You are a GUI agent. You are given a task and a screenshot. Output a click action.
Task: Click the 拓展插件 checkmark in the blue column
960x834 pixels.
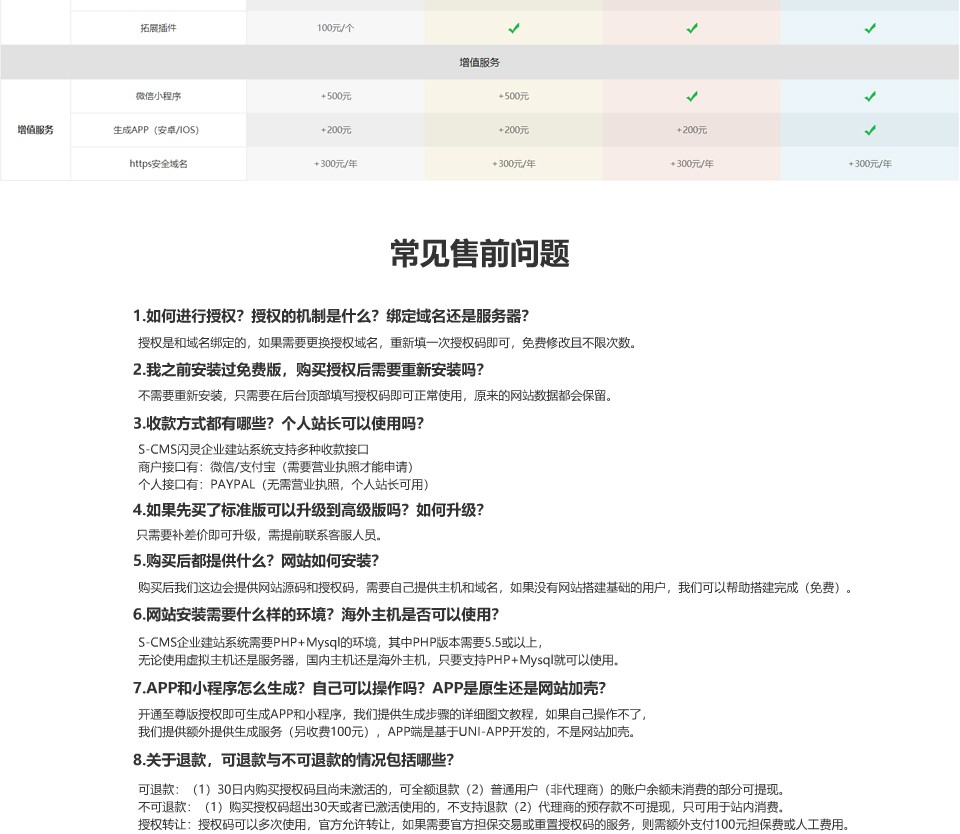(870, 28)
